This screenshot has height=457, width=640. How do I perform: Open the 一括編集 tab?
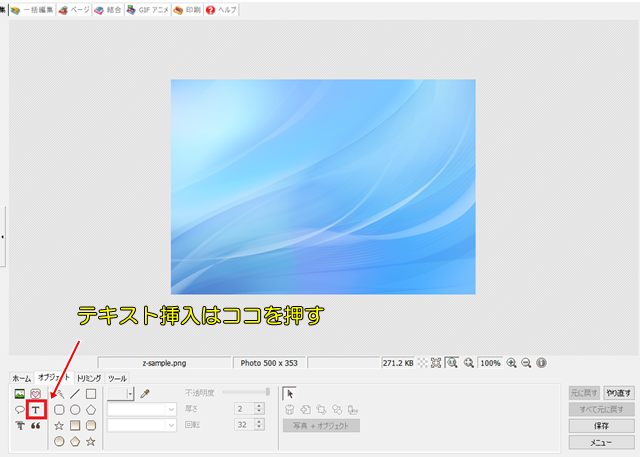pos(32,10)
